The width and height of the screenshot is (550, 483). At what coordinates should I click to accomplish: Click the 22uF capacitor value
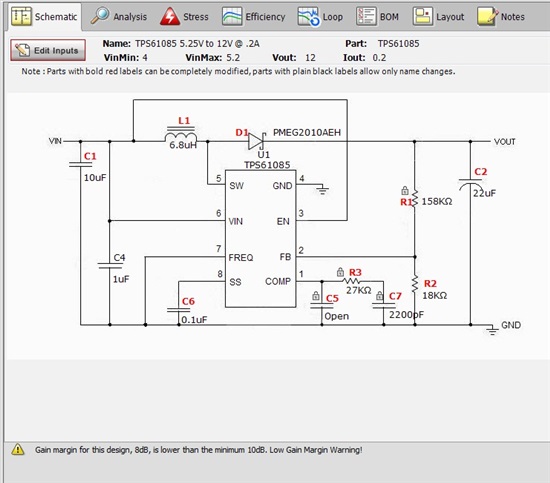[x=484, y=193]
